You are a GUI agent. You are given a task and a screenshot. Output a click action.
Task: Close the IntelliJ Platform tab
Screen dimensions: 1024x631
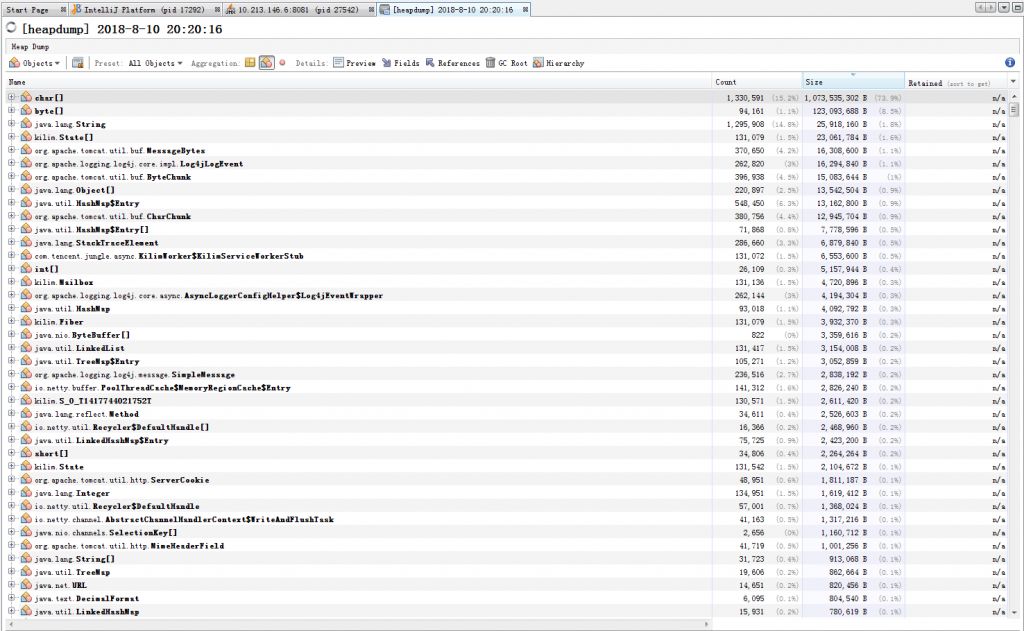click(x=217, y=9)
